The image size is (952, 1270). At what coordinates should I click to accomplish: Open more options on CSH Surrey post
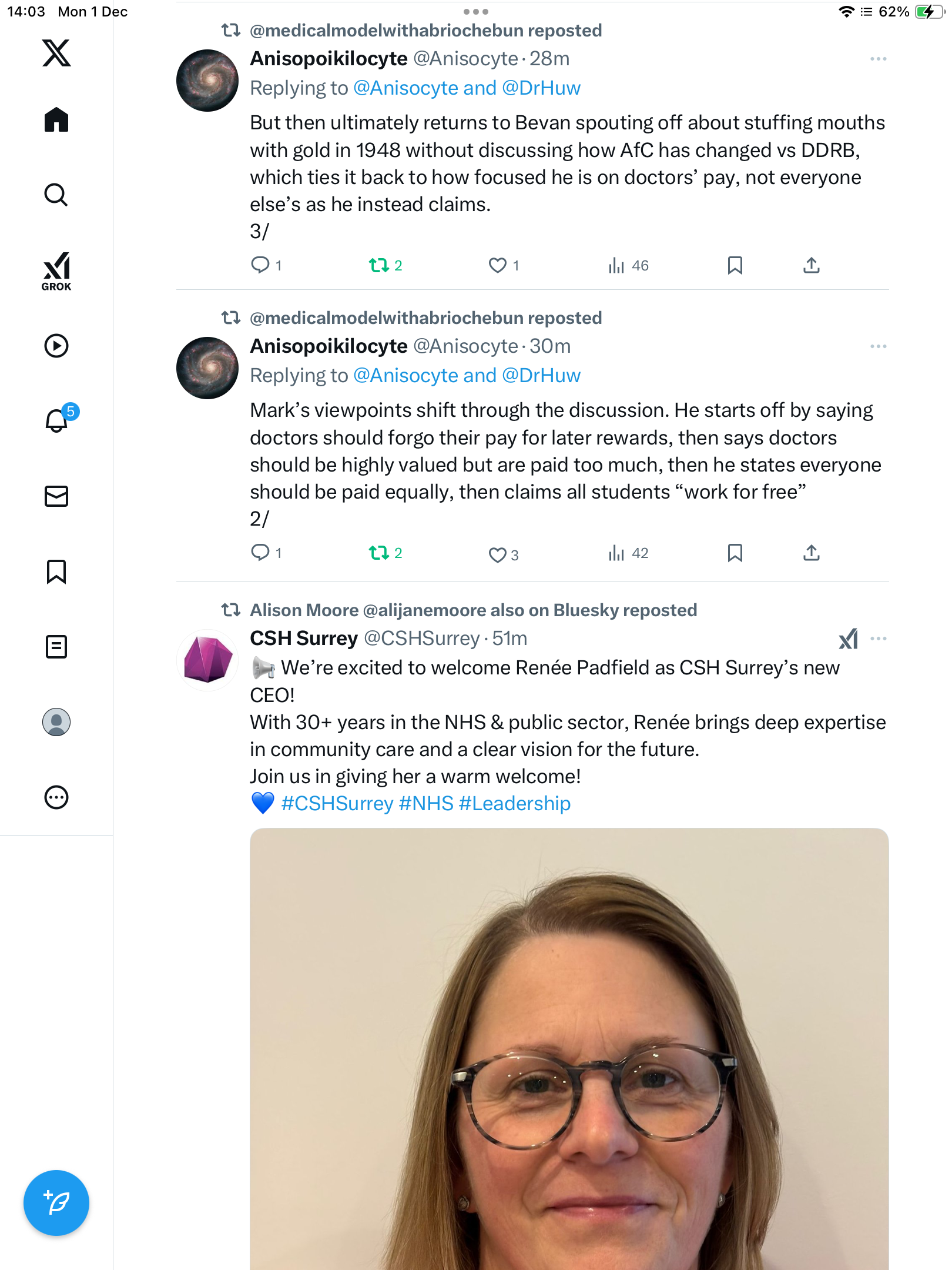pyautogui.click(x=878, y=639)
